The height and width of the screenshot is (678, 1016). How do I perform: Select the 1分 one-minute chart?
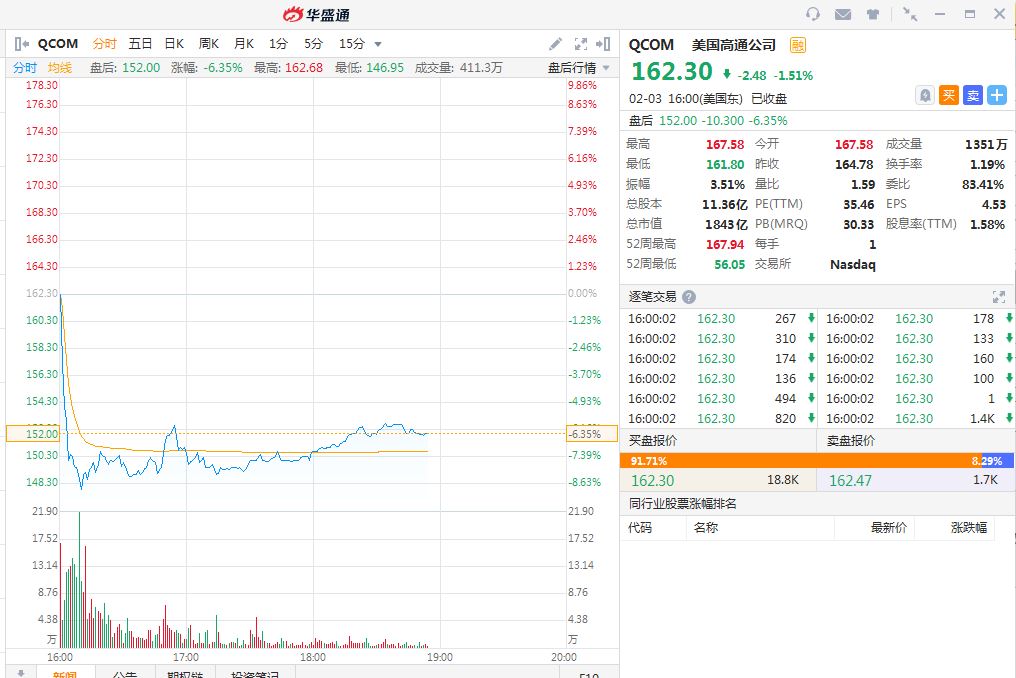coord(279,43)
